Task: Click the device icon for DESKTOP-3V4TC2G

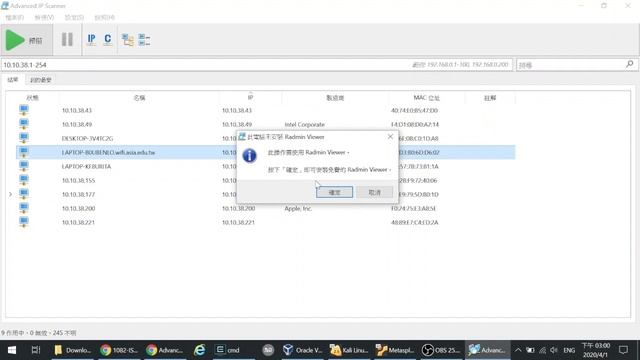Action: [24, 138]
